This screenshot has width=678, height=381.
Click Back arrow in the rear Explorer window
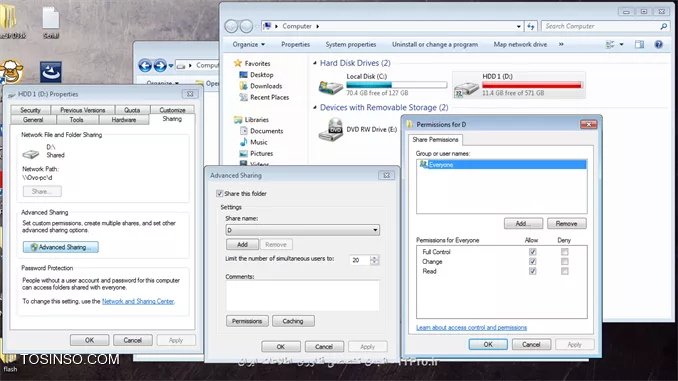pyautogui.click(x=145, y=66)
